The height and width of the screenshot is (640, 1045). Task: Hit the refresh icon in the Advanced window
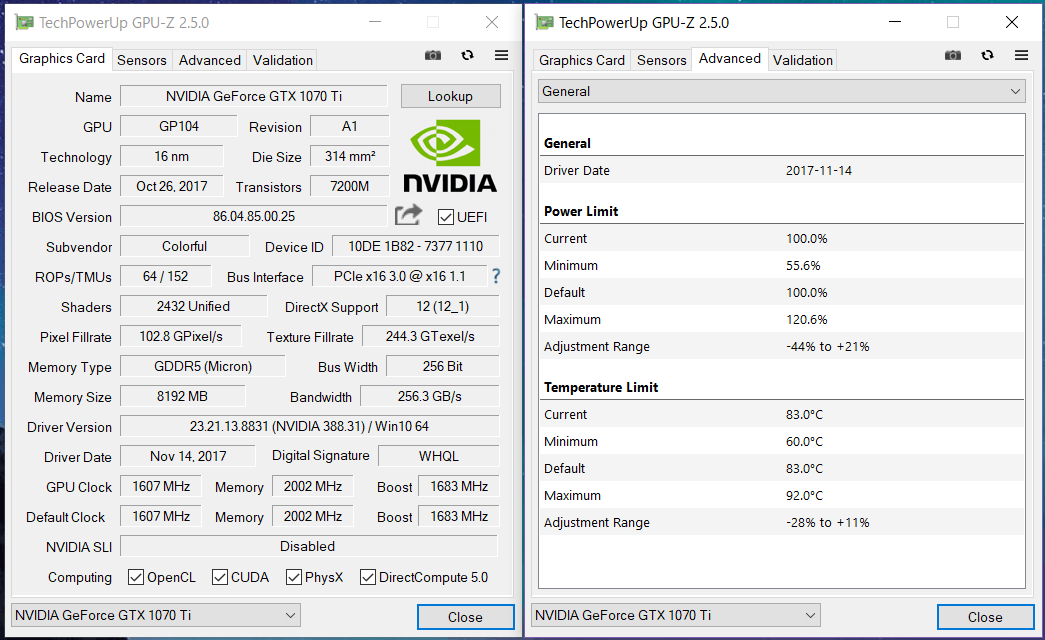point(987,55)
